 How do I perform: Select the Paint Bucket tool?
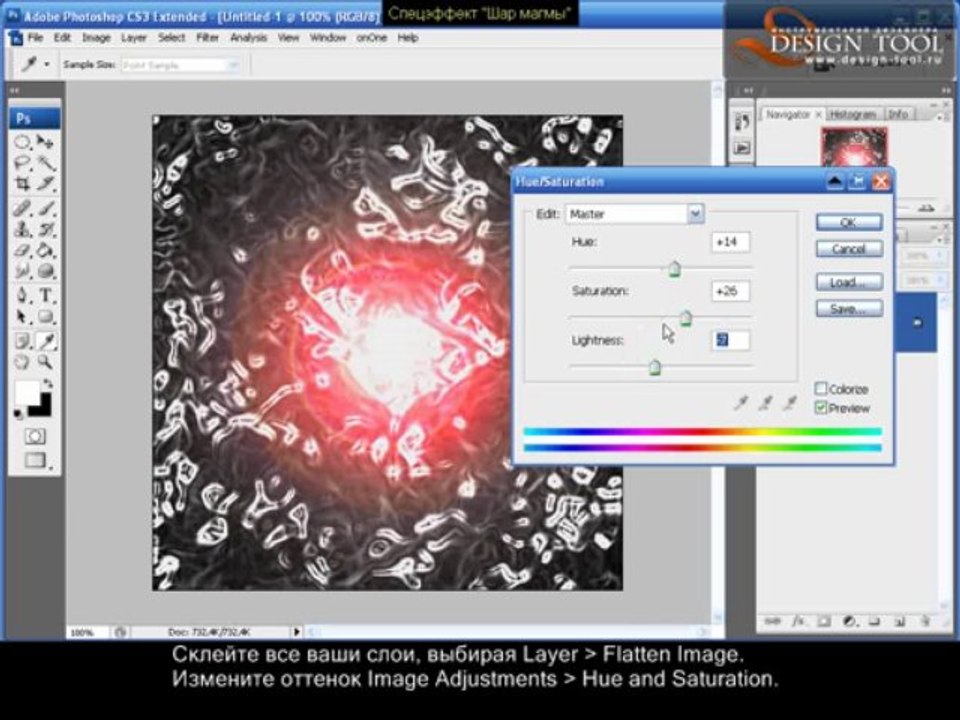coord(45,250)
